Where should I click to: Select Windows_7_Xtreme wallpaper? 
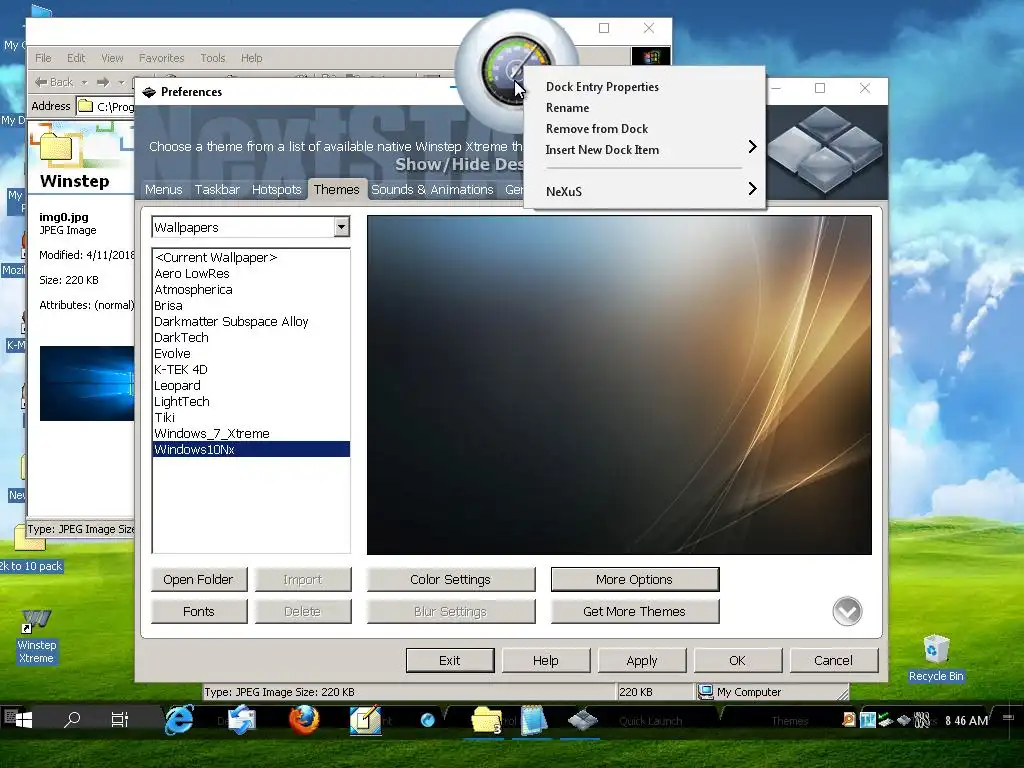(251, 434)
